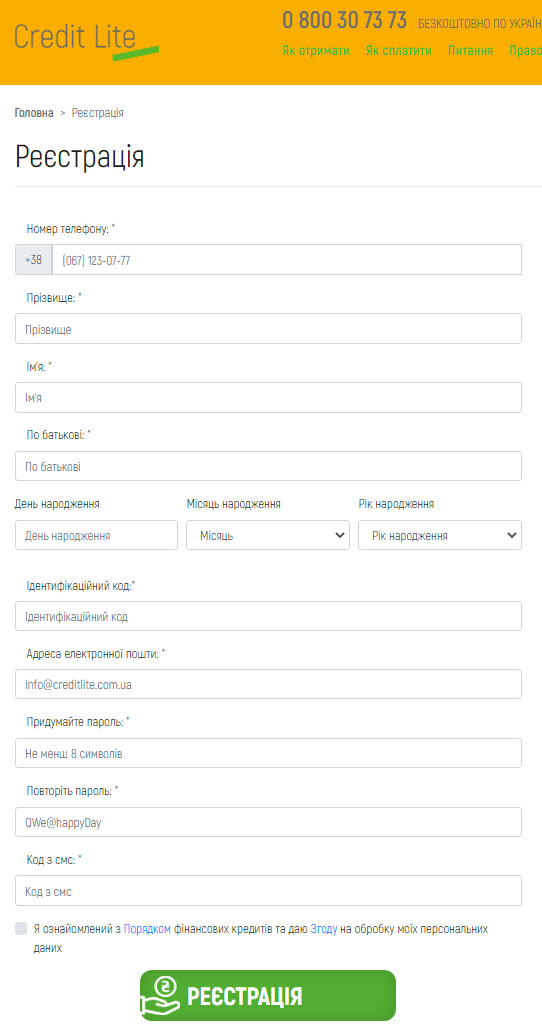542x1032 pixels.
Task: Open the Місяць народження dropdown
Action: pyautogui.click(x=268, y=535)
